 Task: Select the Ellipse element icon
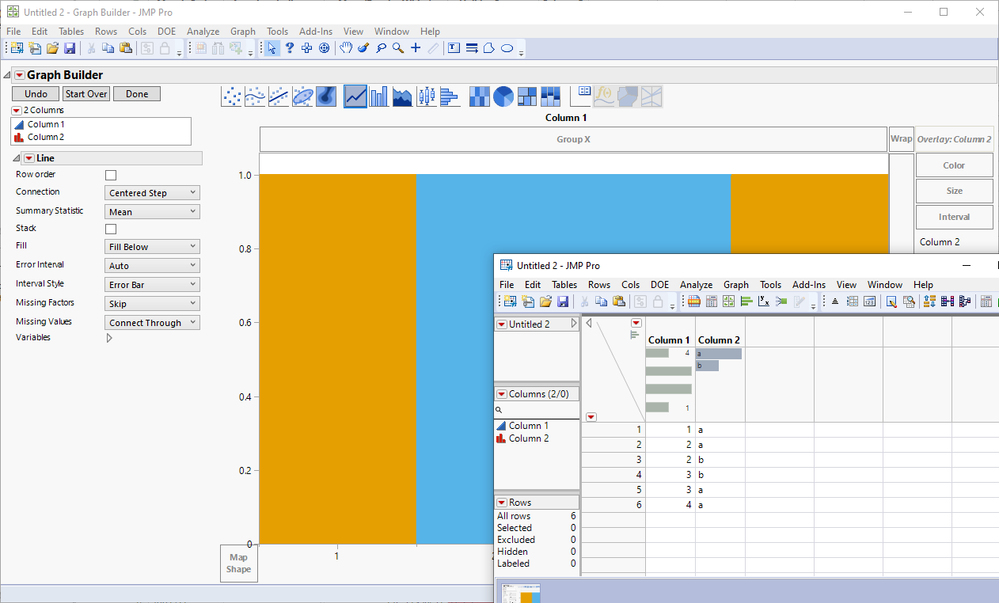[302, 97]
